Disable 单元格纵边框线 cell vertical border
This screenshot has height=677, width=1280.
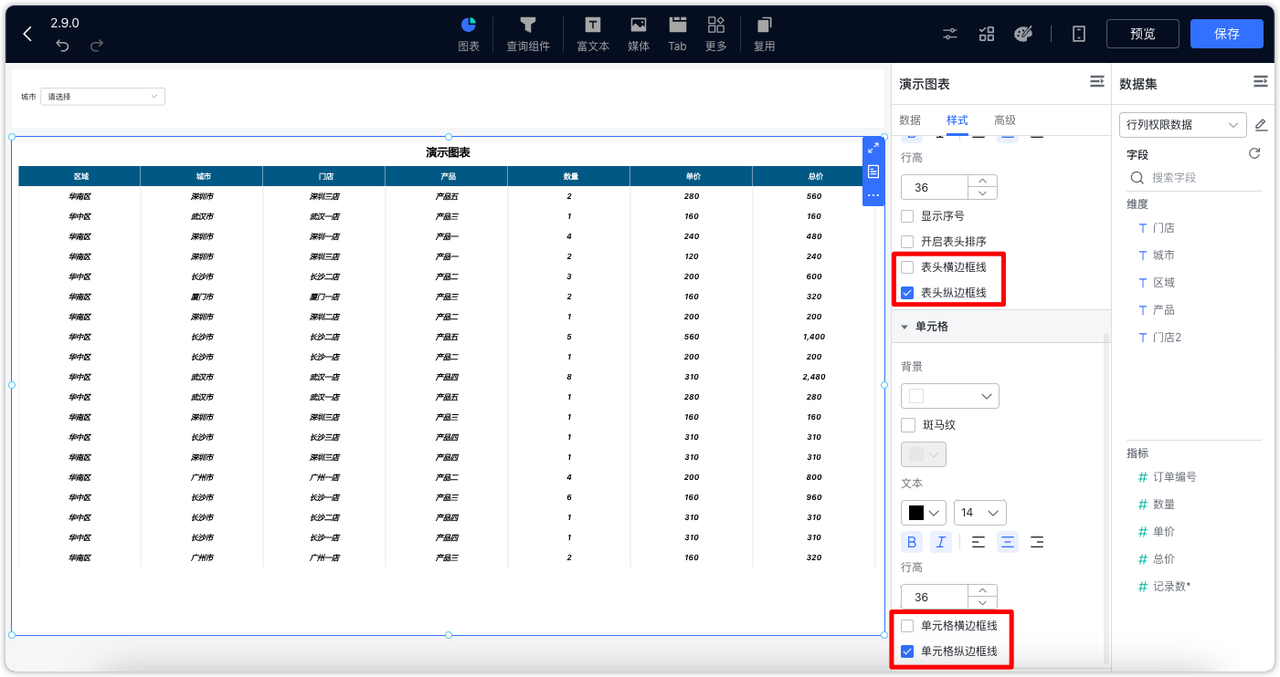[x=907, y=651]
